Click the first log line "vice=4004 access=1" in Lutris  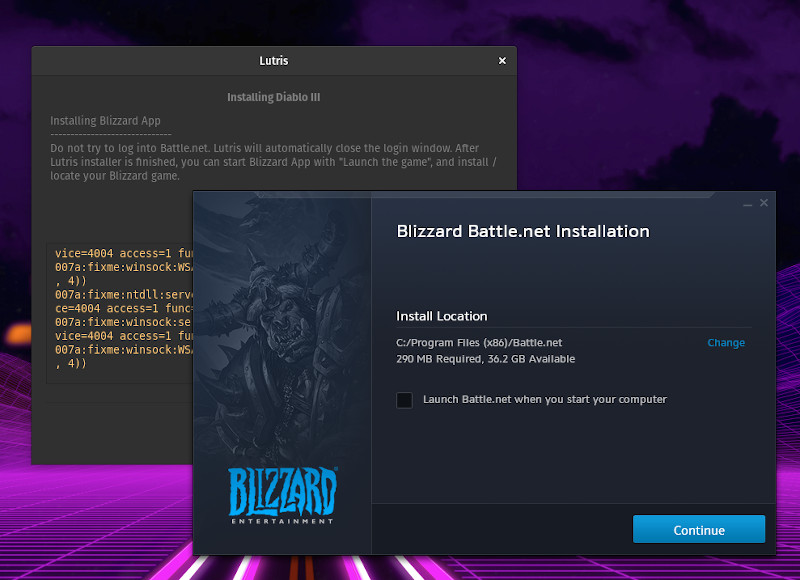(x=124, y=254)
